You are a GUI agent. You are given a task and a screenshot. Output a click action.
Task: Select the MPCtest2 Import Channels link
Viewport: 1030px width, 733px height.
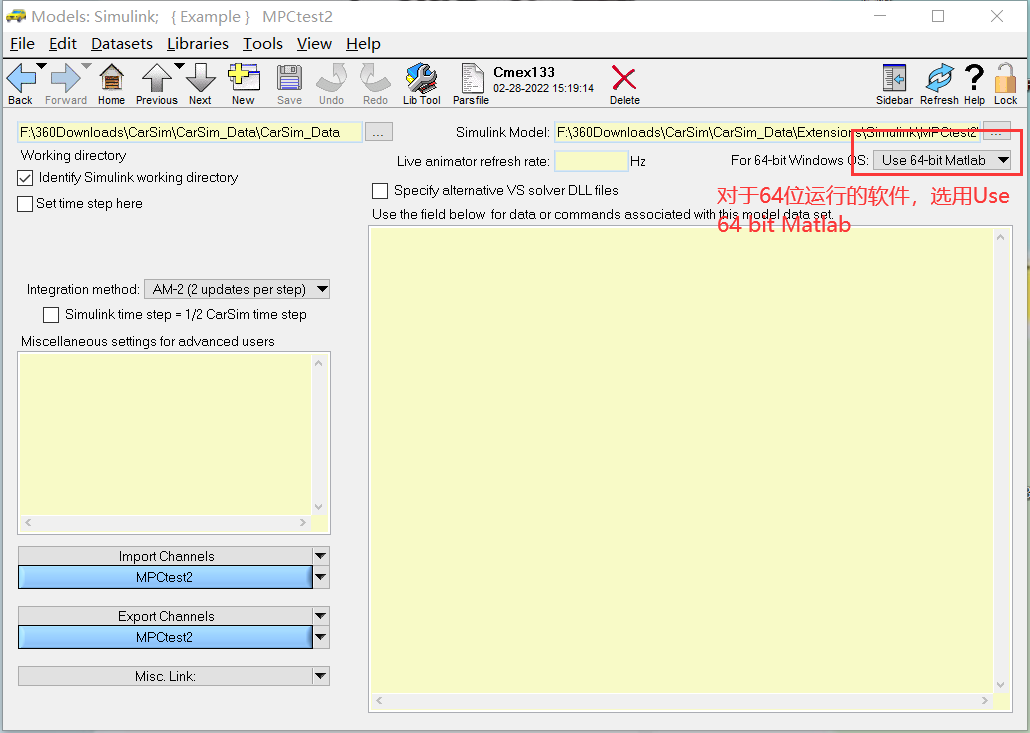coord(166,577)
